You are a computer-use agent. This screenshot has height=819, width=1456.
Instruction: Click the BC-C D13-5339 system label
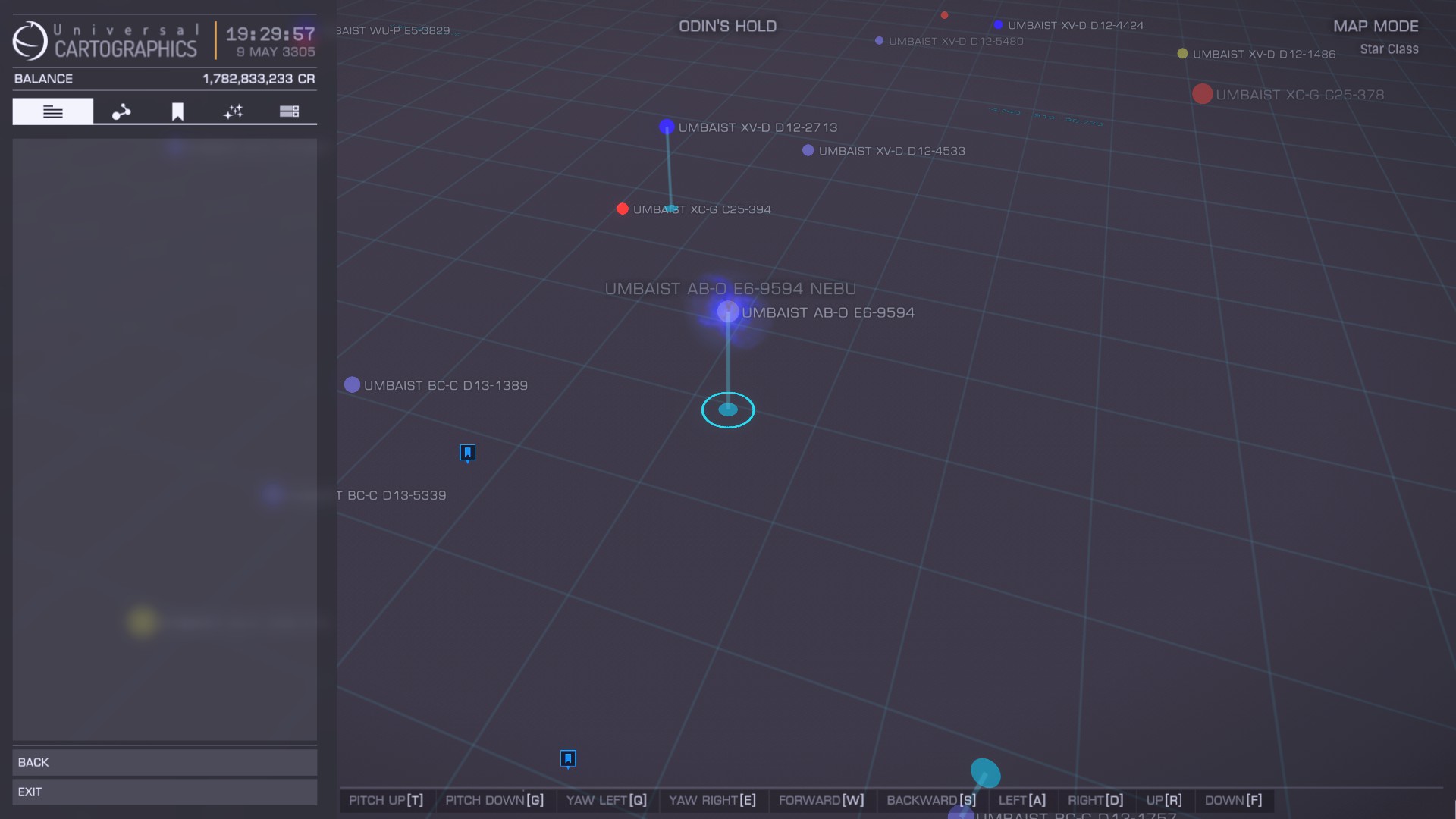point(391,495)
